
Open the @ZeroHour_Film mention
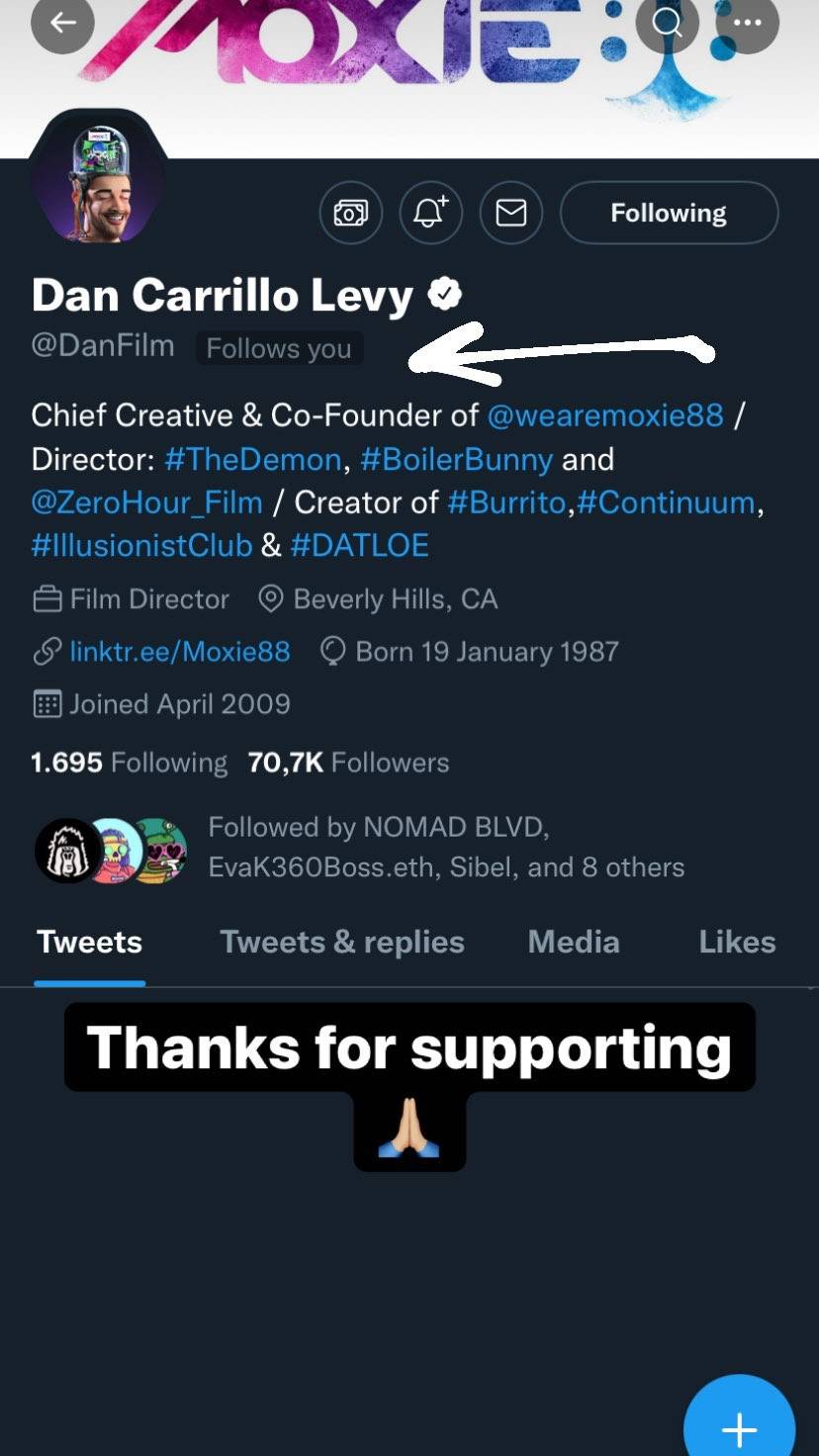click(146, 502)
